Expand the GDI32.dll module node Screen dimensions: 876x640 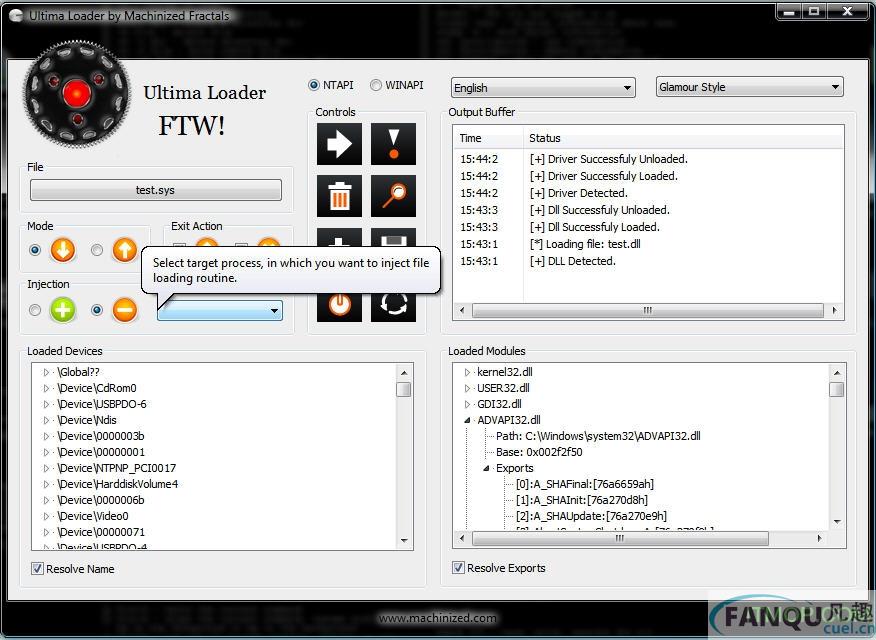tap(467, 404)
